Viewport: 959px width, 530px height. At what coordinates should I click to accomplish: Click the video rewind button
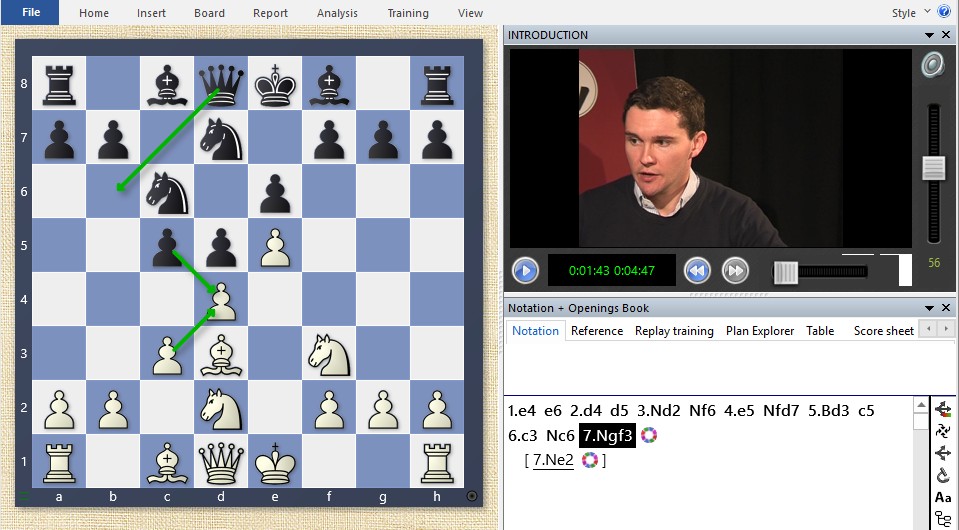(x=697, y=270)
